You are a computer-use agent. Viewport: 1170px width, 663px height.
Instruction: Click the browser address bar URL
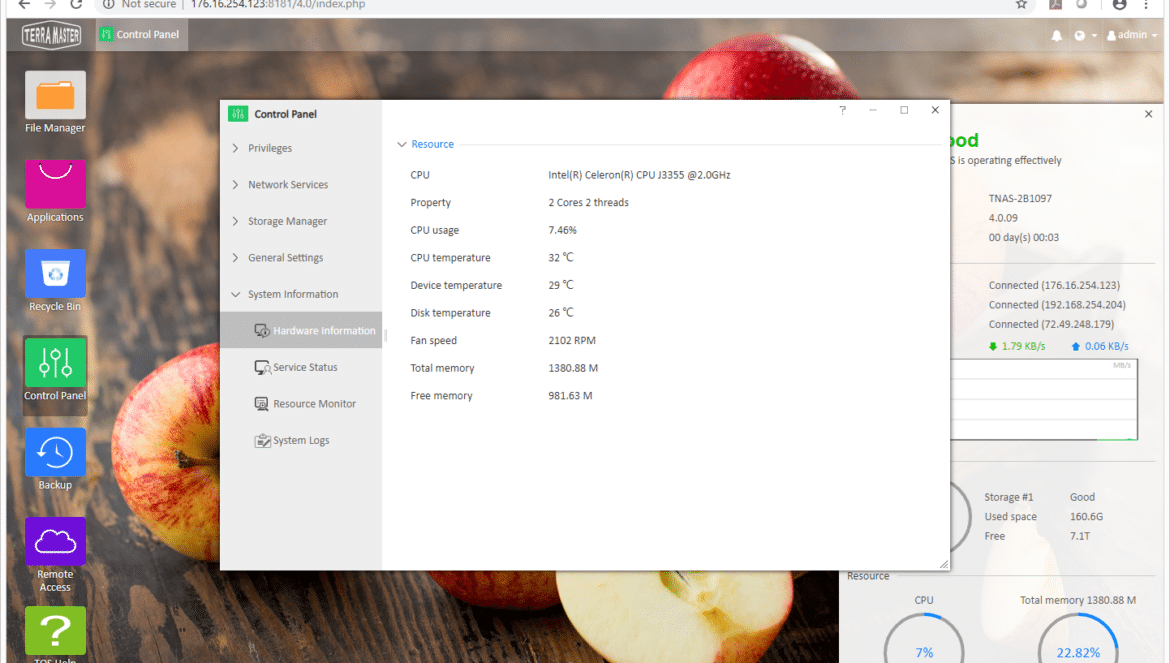coord(278,4)
